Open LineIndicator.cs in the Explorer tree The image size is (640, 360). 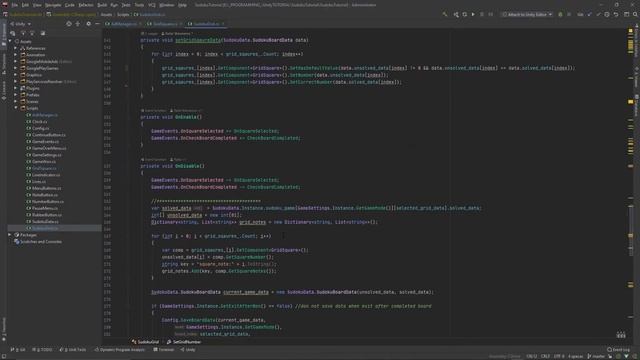click(46, 175)
